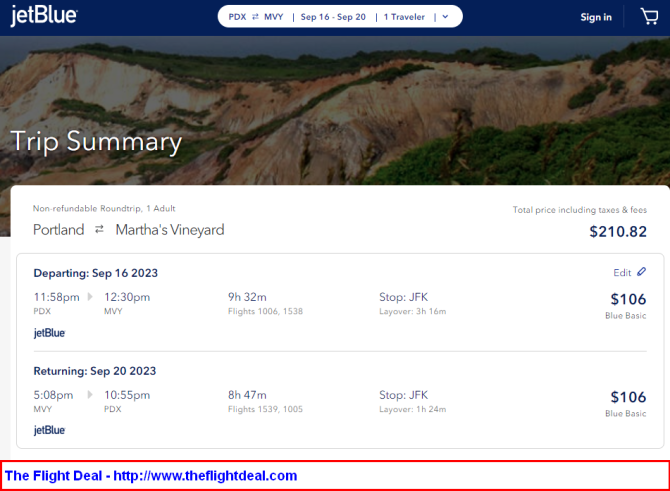This screenshot has height=491, width=670.
Task: Click Layover: 3h 16m text
Action: click(x=412, y=311)
